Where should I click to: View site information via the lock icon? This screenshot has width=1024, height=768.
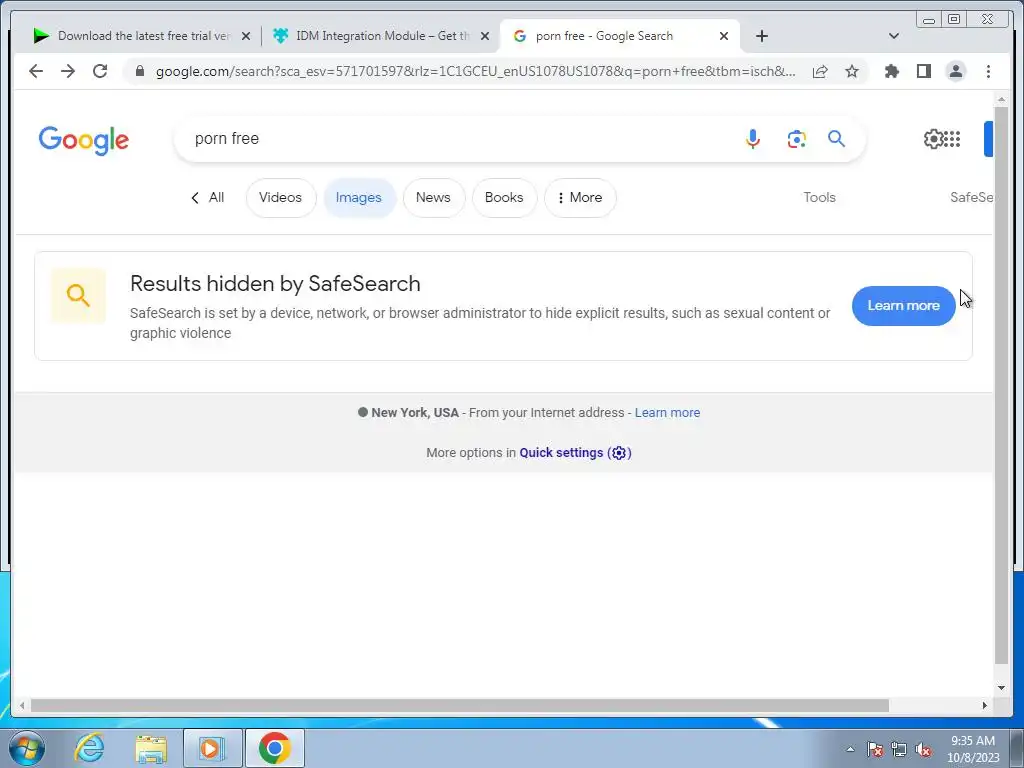140,71
